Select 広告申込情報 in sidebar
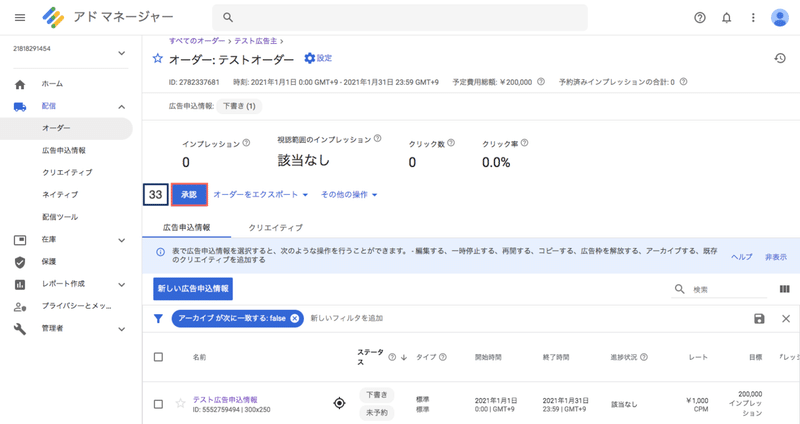This screenshot has height=424, width=800. (x=64, y=151)
